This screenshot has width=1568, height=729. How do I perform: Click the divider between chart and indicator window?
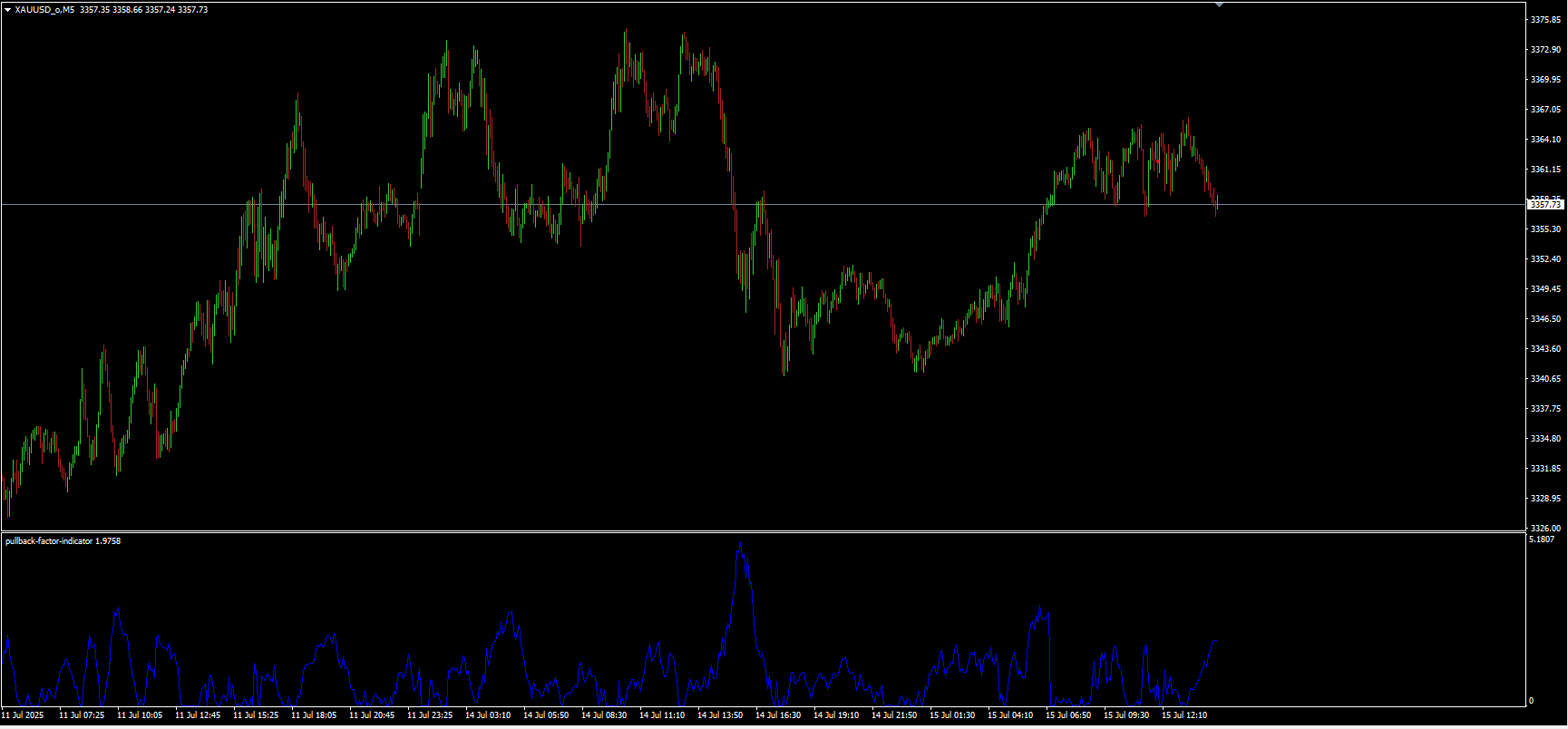point(762,531)
